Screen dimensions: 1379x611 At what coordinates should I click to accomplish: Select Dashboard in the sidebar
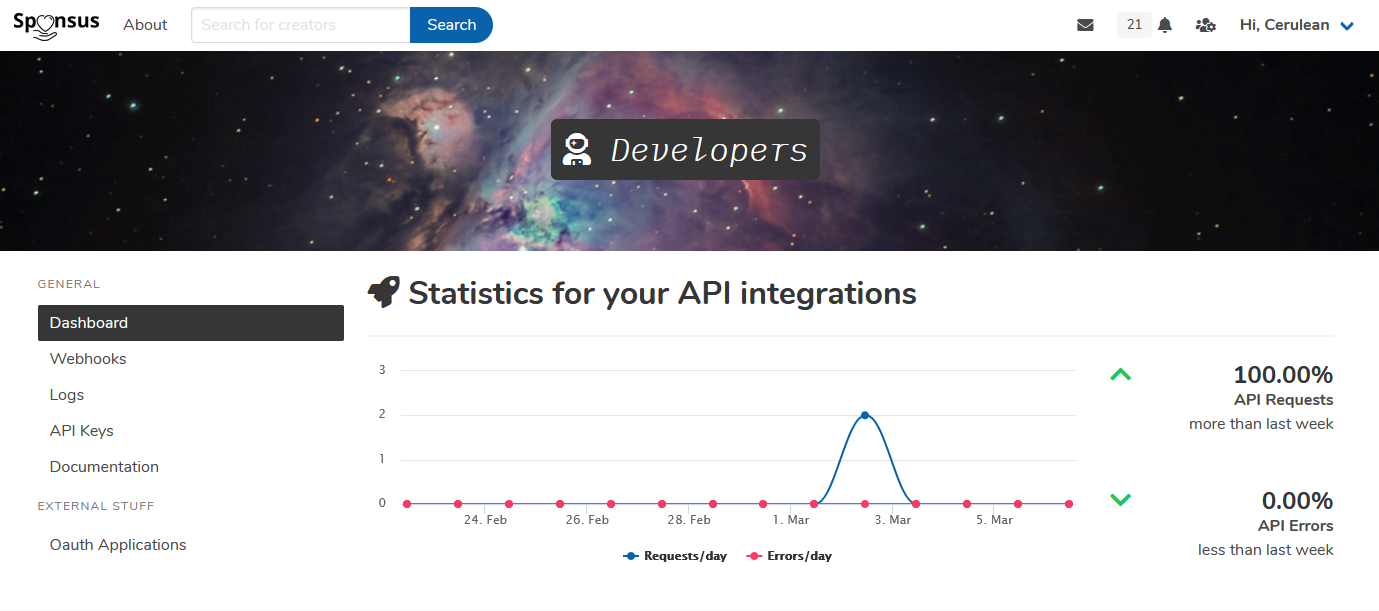click(x=191, y=323)
